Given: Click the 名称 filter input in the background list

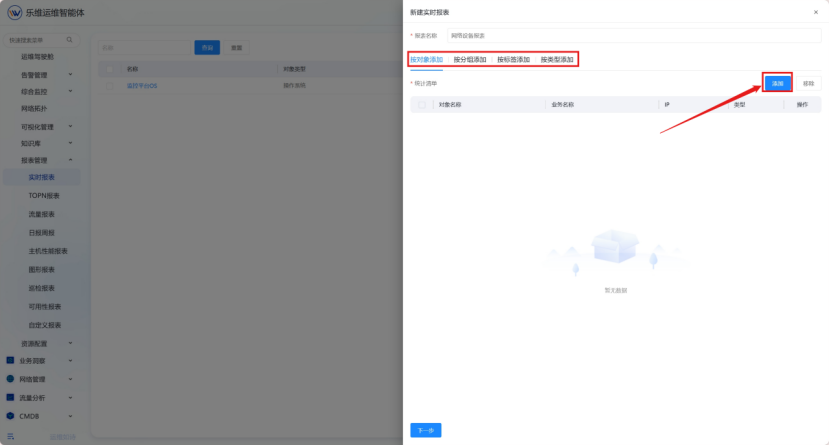Looking at the screenshot, I should pyautogui.click(x=144, y=48).
